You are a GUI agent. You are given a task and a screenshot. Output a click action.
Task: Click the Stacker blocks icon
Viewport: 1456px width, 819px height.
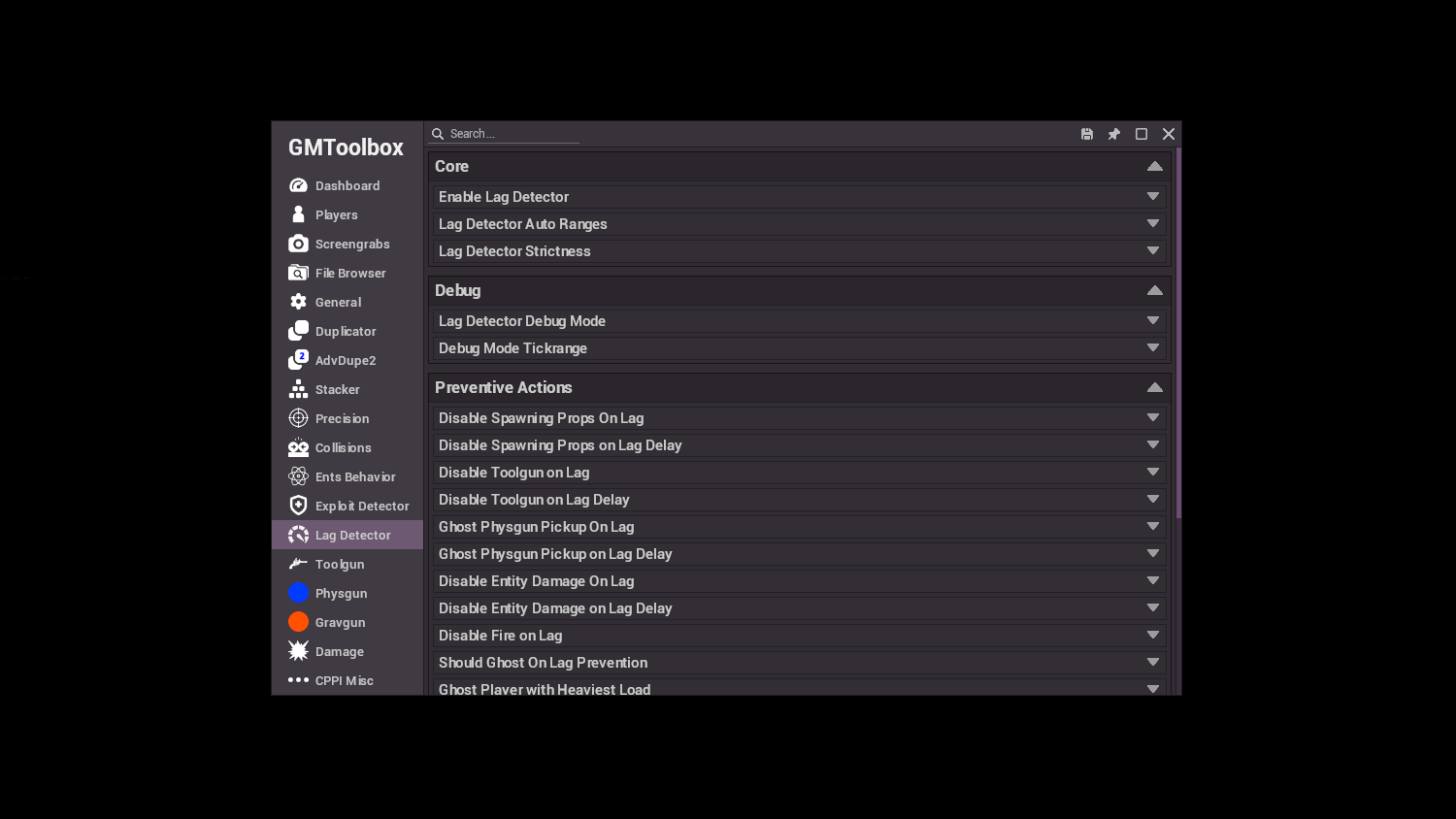(298, 389)
